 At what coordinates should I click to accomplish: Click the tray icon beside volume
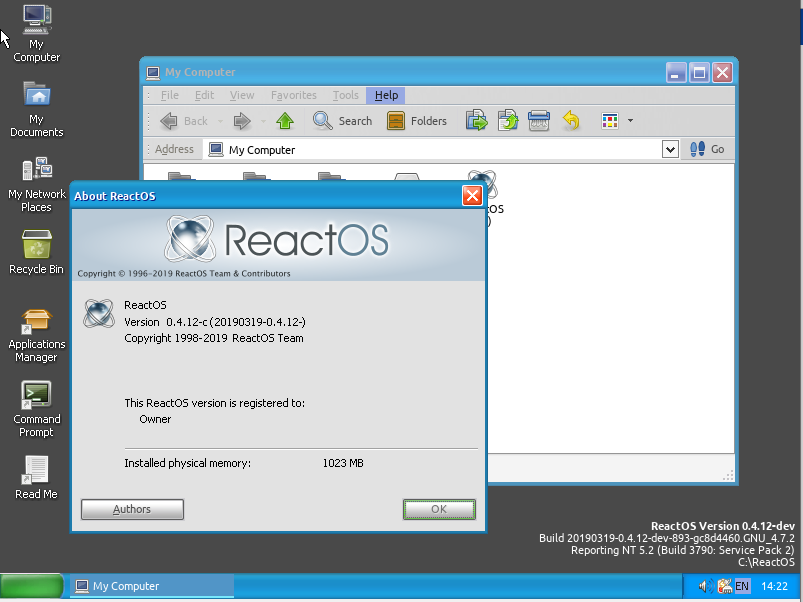click(x=724, y=586)
